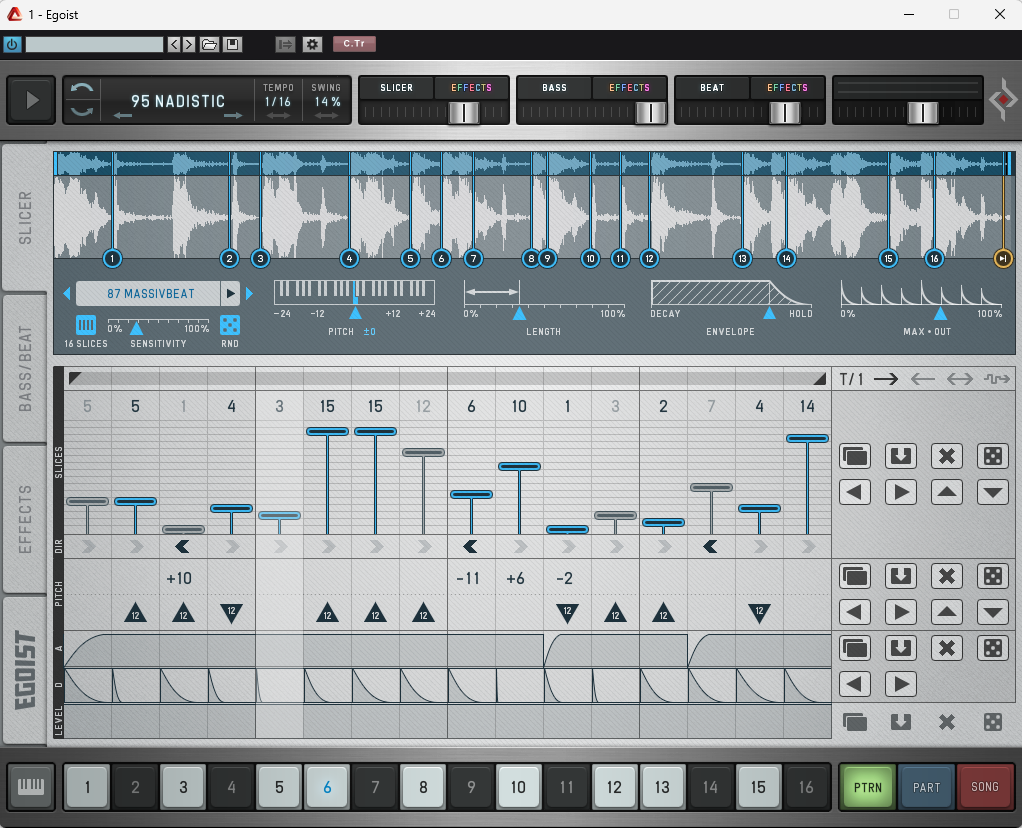Open the BASS section tab
The height and width of the screenshot is (828, 1022).
(x=554, y=87)
